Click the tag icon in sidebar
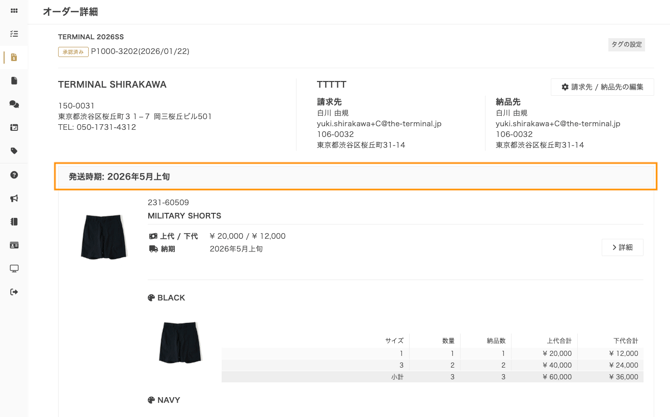670x417 pixels. click(x=14, y=151)
